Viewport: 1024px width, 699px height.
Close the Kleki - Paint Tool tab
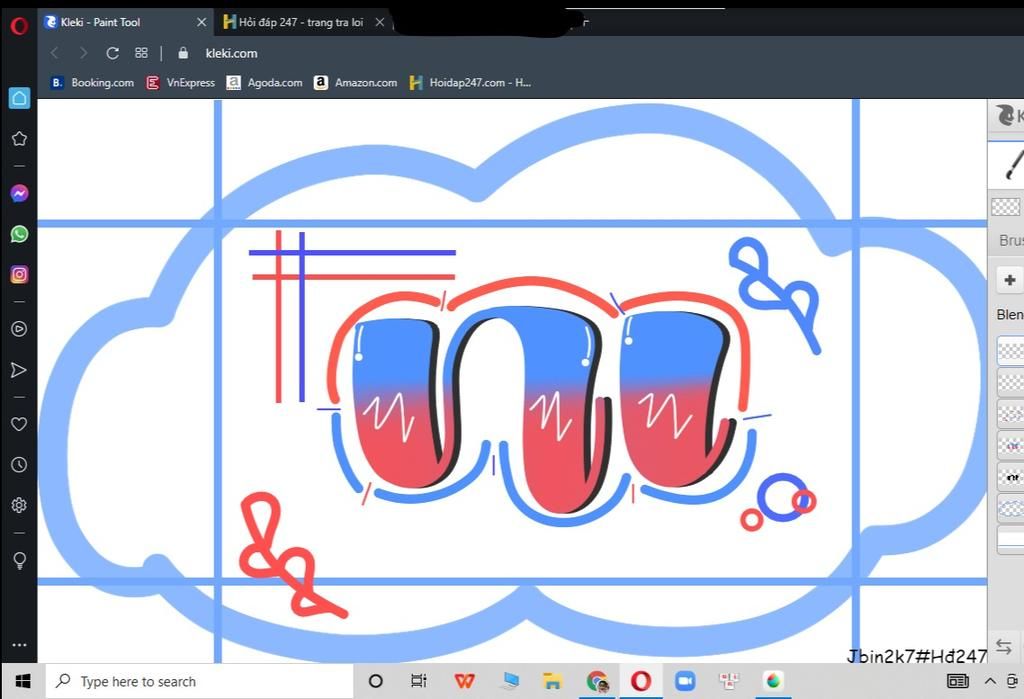(202, 22)
